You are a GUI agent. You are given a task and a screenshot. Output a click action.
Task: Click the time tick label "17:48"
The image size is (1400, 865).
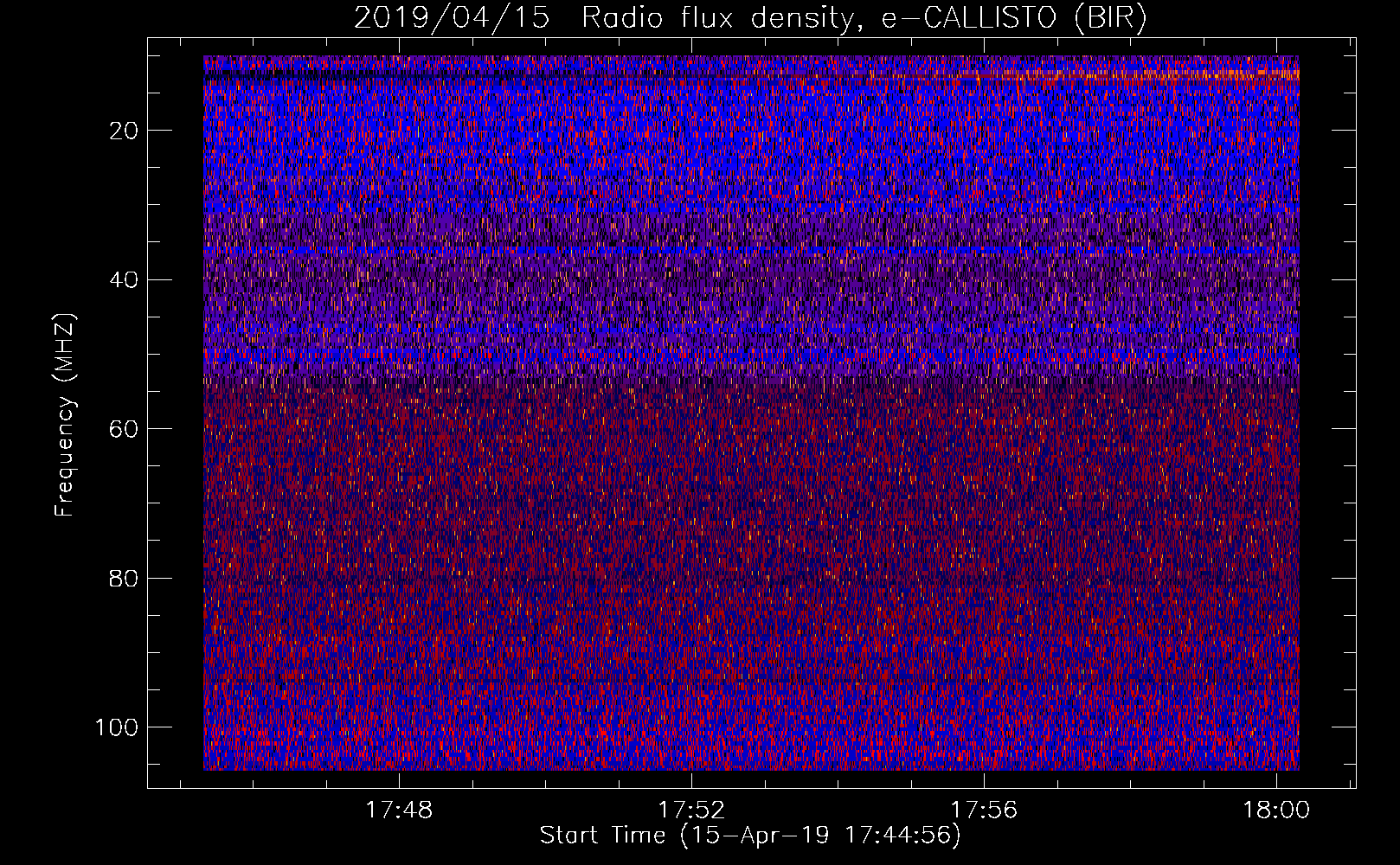[x=399, y=811]
